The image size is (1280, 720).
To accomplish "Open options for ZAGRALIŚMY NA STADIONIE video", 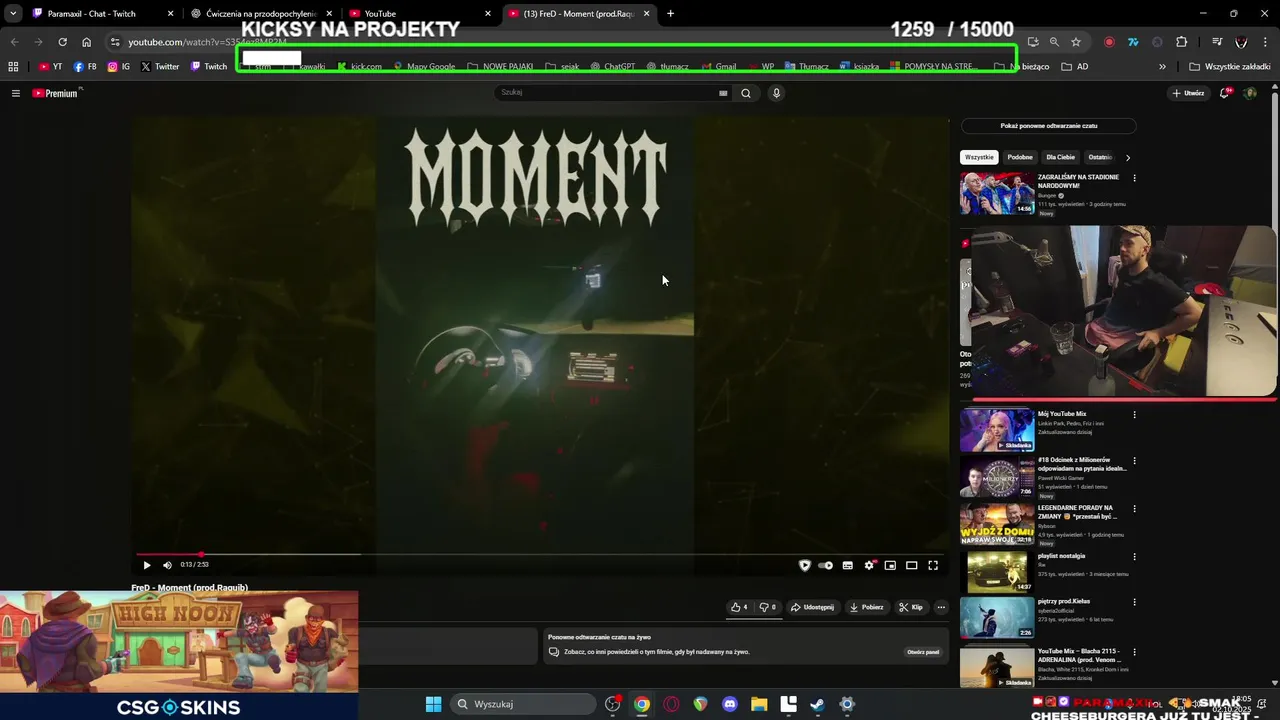I will (x=1134, y=178).
